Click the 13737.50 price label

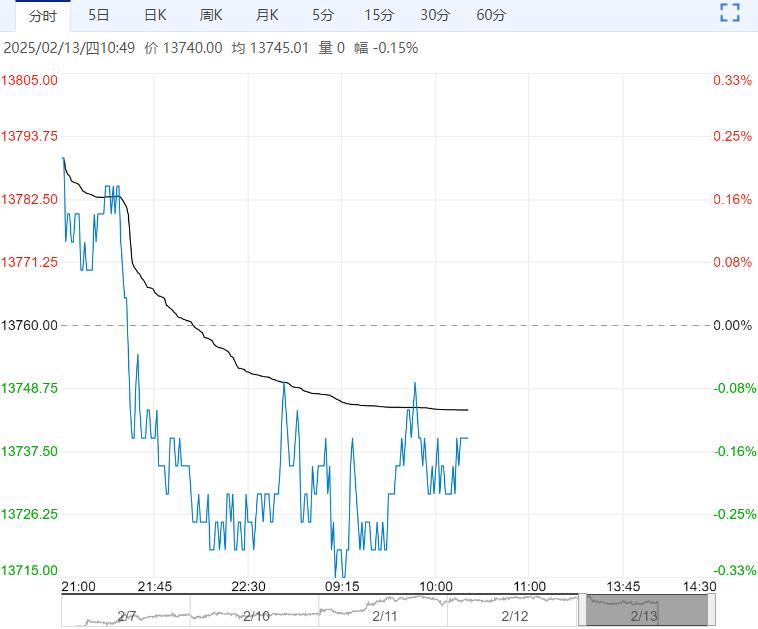click(x=29, y=451)
